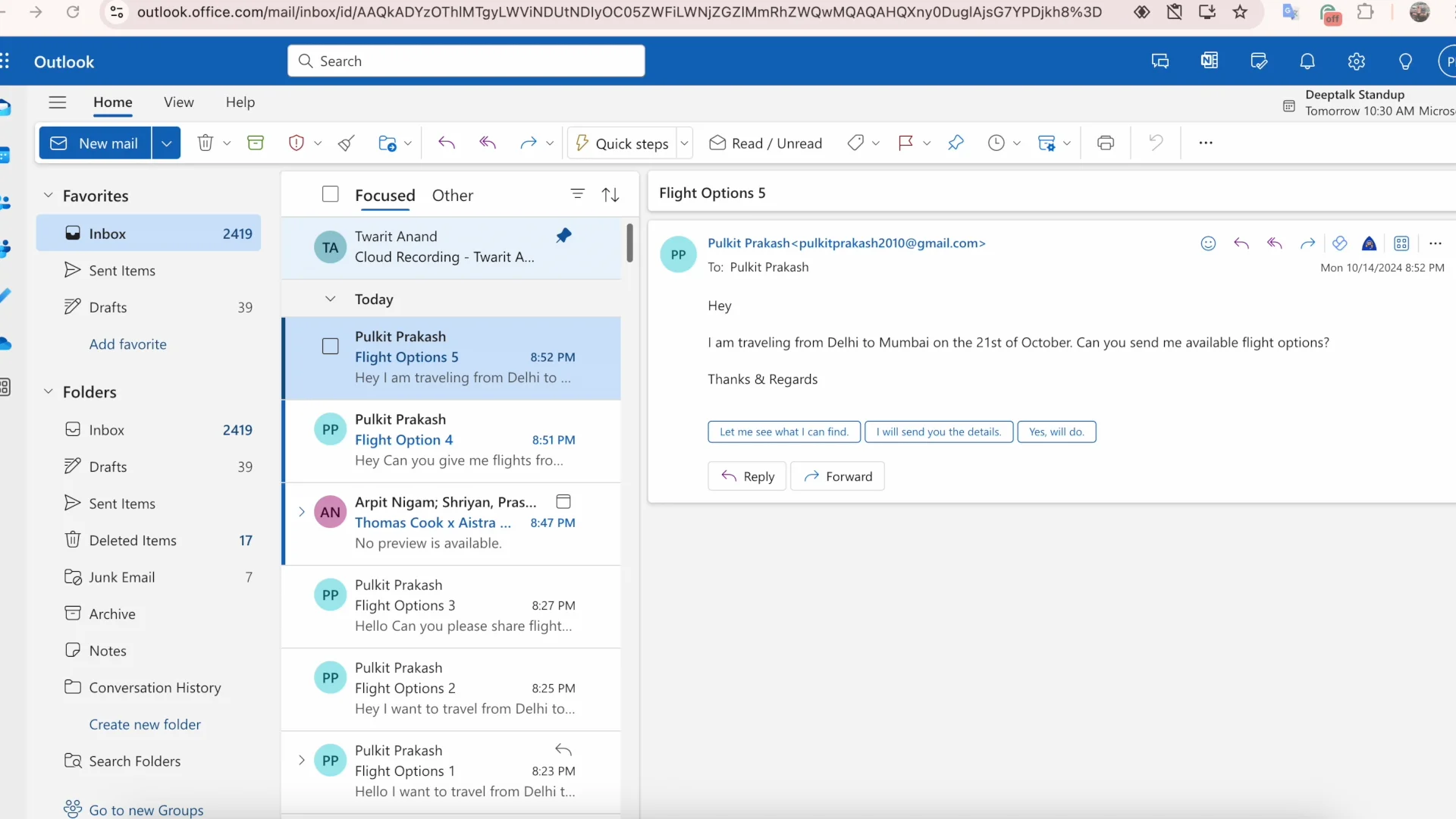This screenshot has width=1456, height=819.
Task: Select the suggested reply Yes, will do
Action: (x=1057, y=431)
